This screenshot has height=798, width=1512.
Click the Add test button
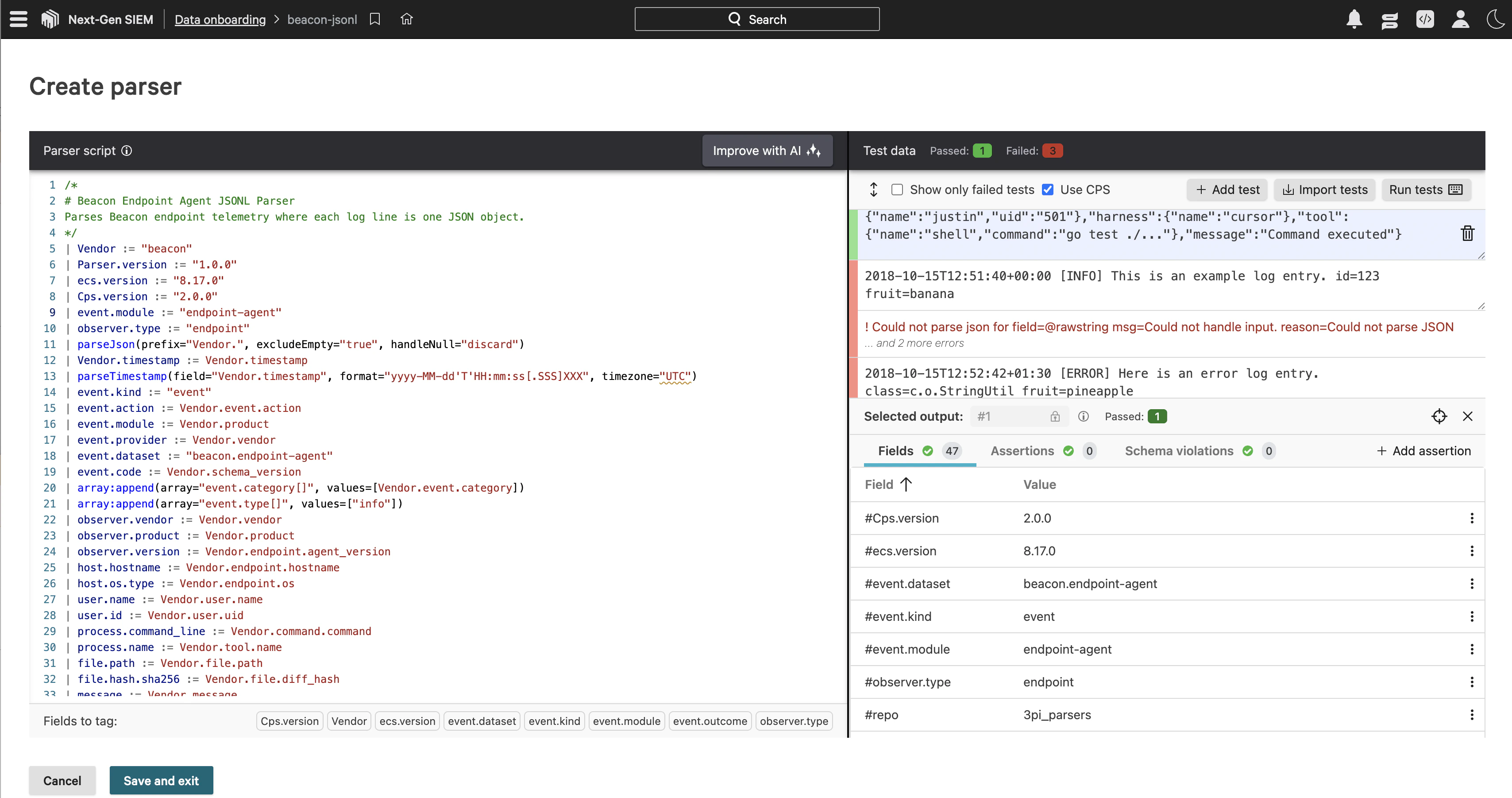pos(1227,190)
